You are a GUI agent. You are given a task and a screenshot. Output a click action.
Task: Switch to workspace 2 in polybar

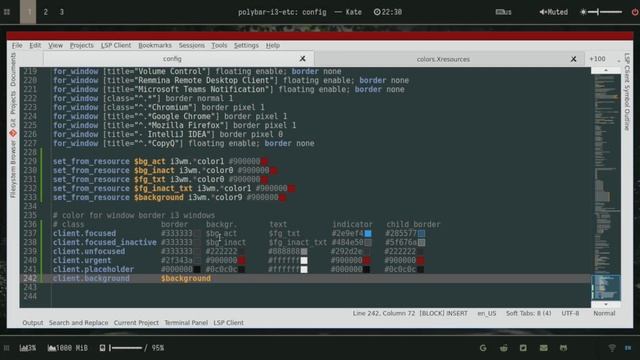(x=46, y=12)
